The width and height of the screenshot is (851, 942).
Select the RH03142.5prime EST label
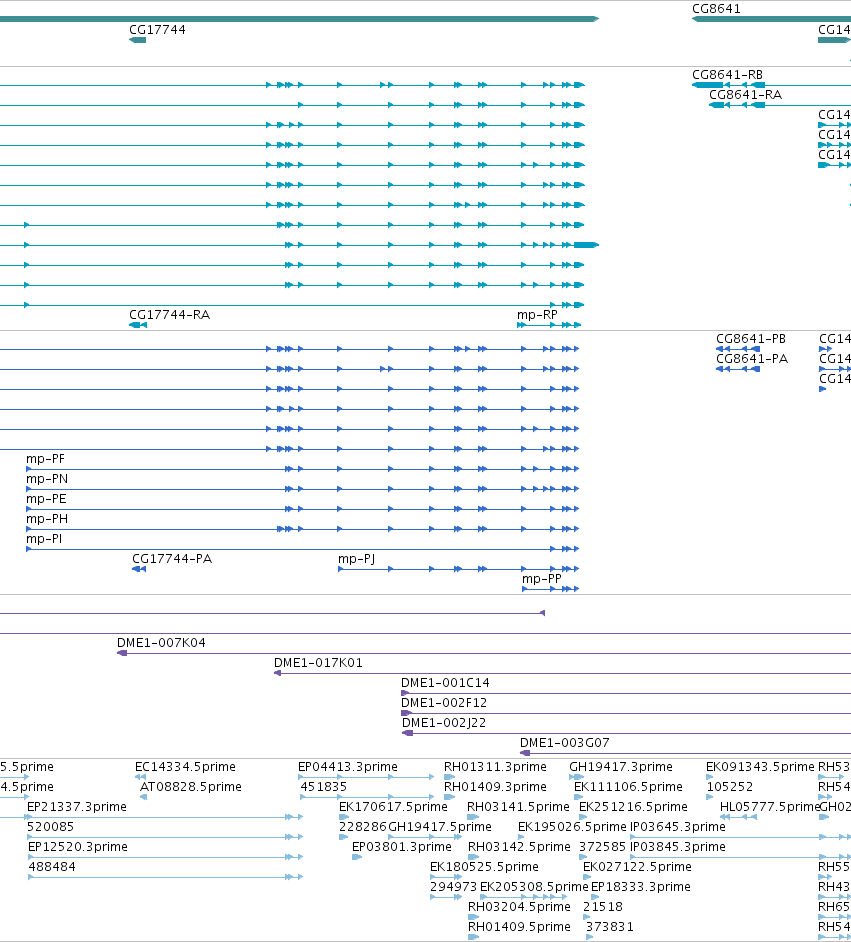519,847
